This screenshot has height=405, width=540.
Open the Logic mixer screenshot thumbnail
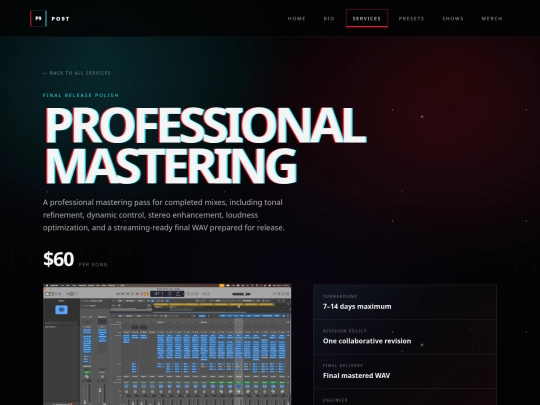(x=167, y=344)
